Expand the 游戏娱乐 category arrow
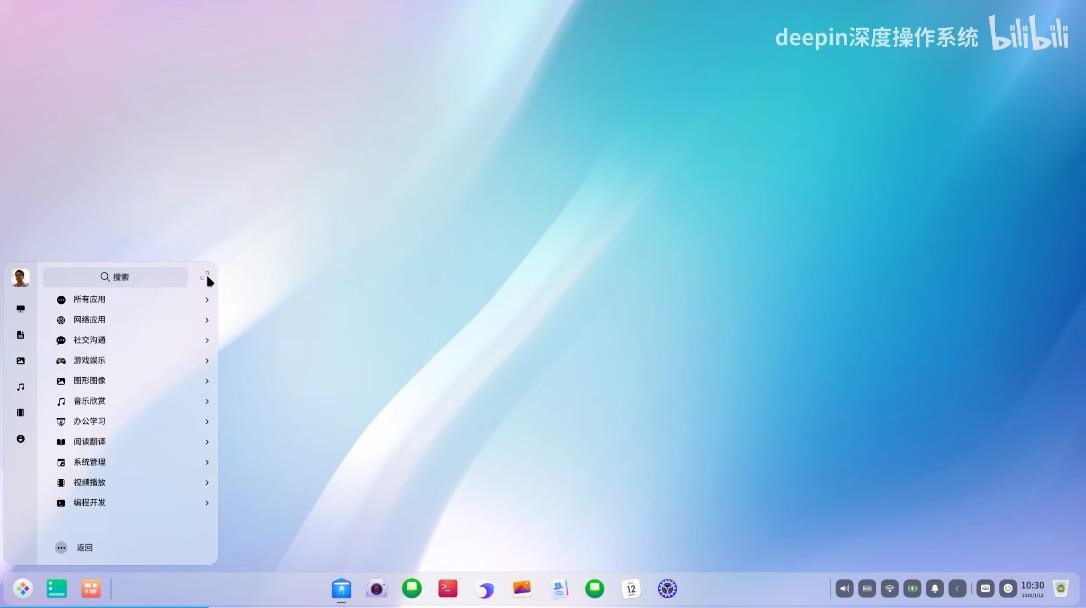This screenshot has width=1086, height=608. click(207, 361)
